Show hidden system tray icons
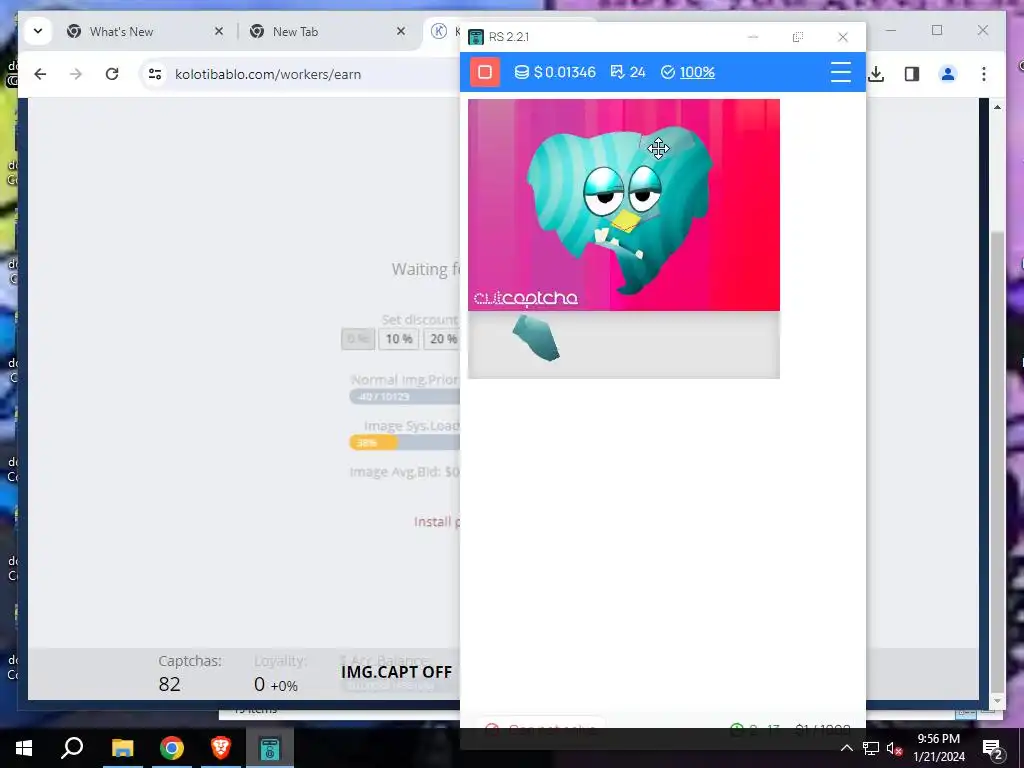1024x768 pixels. point(846,748)
